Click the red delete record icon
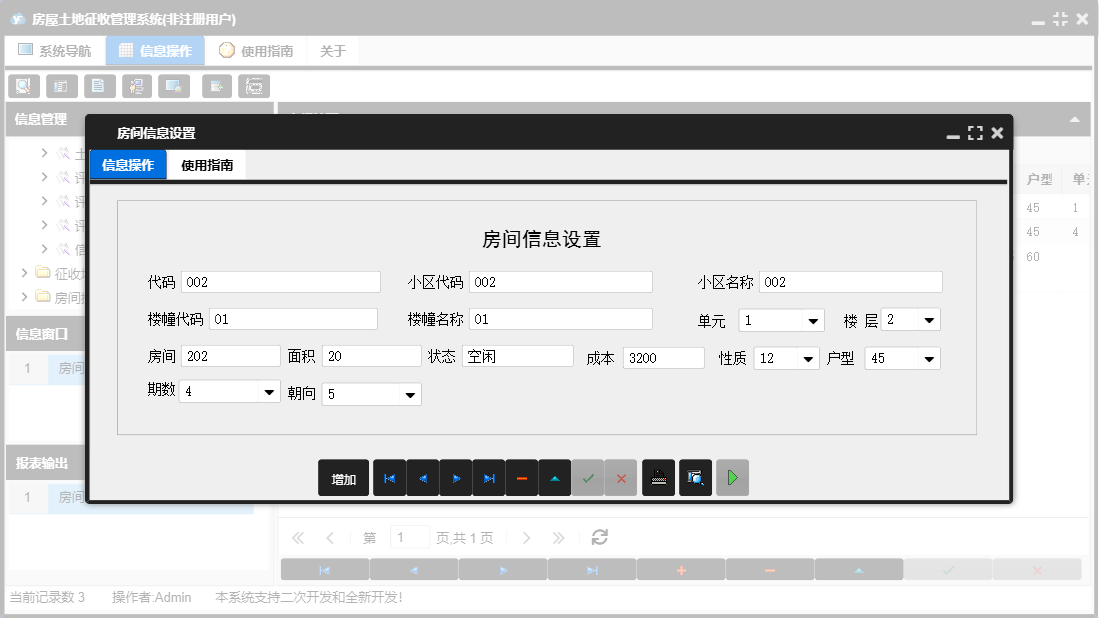This screenshot has width=1099, height=618. coord(521,478)
